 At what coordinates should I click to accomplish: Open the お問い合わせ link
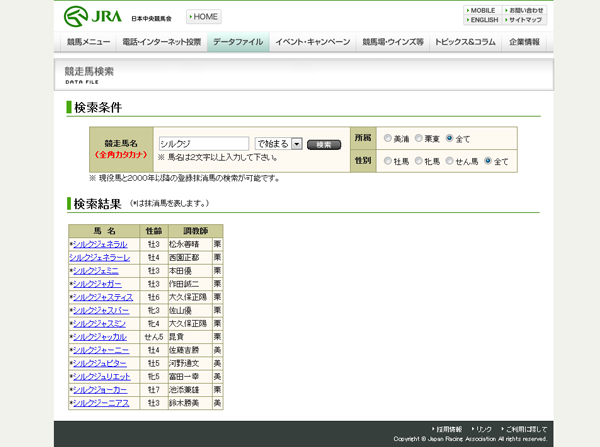(x=525, y=10)
